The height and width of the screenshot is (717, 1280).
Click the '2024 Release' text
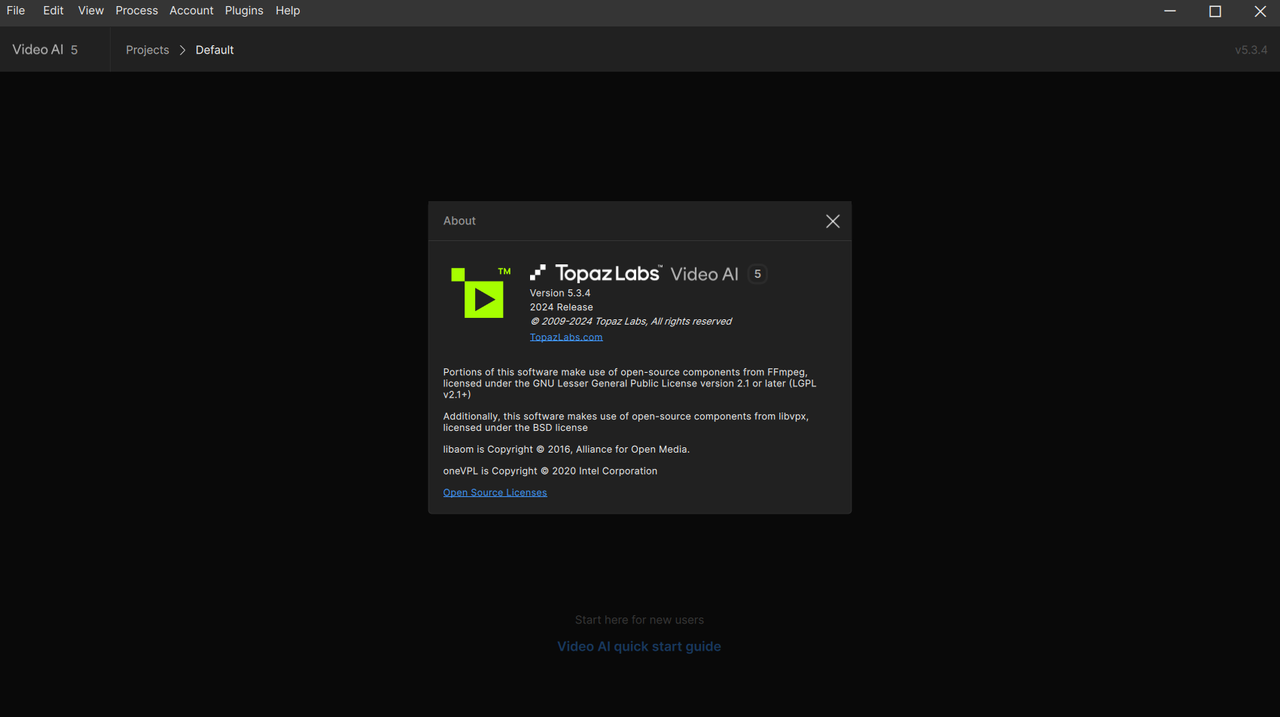pyautogui.click(x=561, y=307)
